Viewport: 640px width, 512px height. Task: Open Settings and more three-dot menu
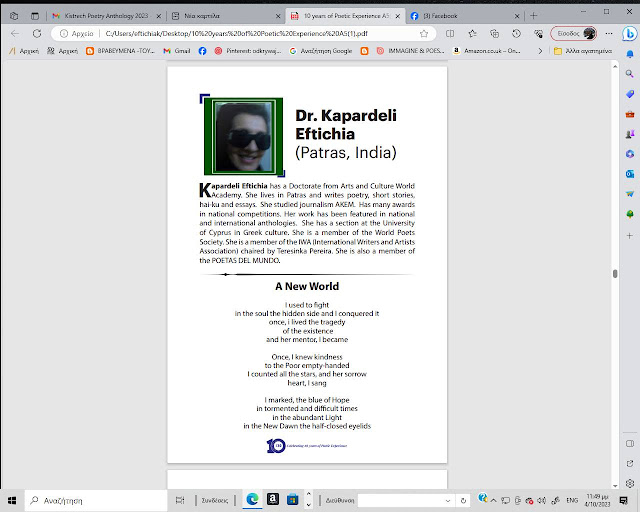(609, 33)
